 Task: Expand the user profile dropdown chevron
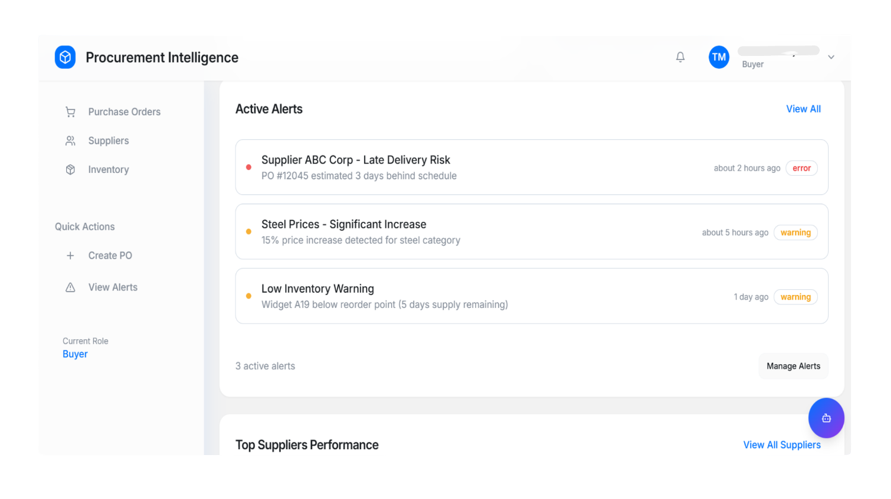831,58
